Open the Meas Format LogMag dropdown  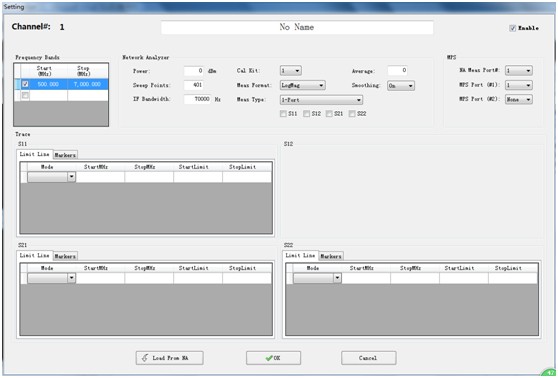(x=302, y=85)
